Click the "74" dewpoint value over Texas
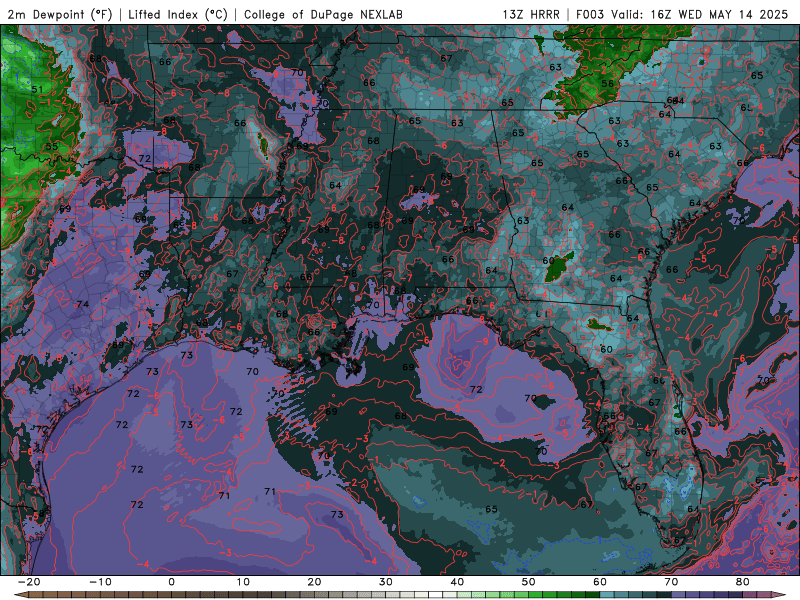 (x=83, y=304)
